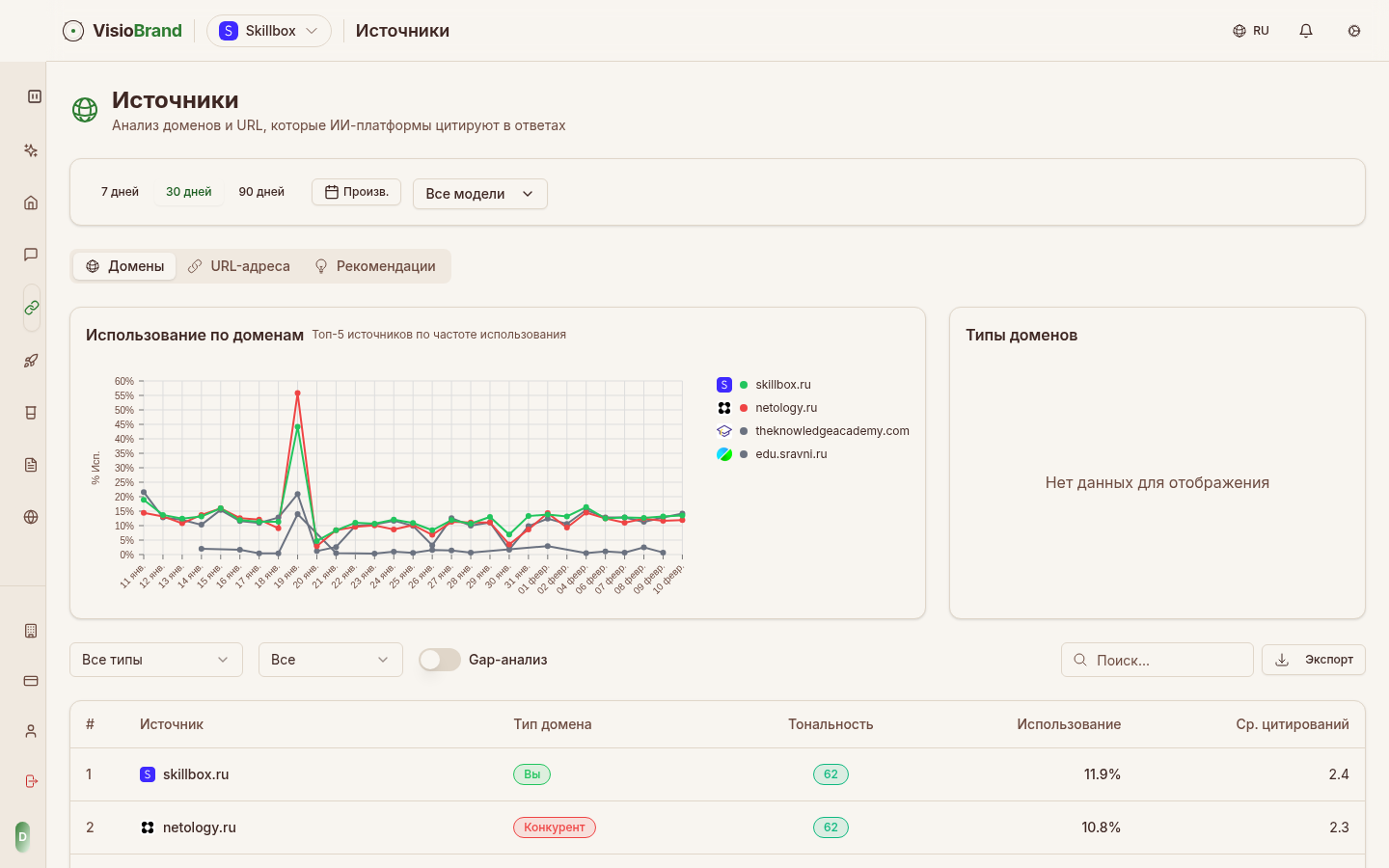The image size is (1389, 868).
Task: Toggle skillbox.ru series in chart legend
Action: [782, 385]
